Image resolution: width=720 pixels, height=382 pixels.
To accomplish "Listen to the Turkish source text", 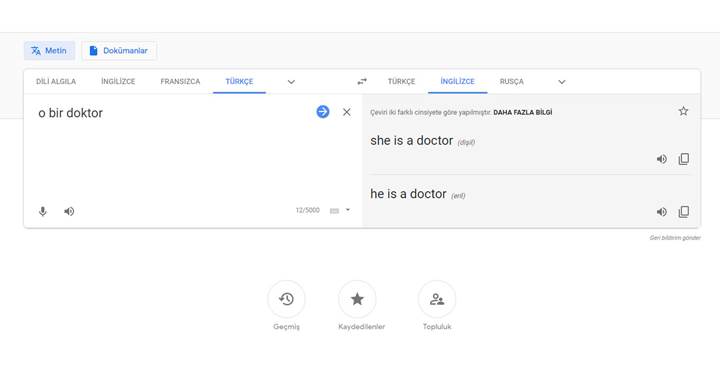I will coord(69,211).
